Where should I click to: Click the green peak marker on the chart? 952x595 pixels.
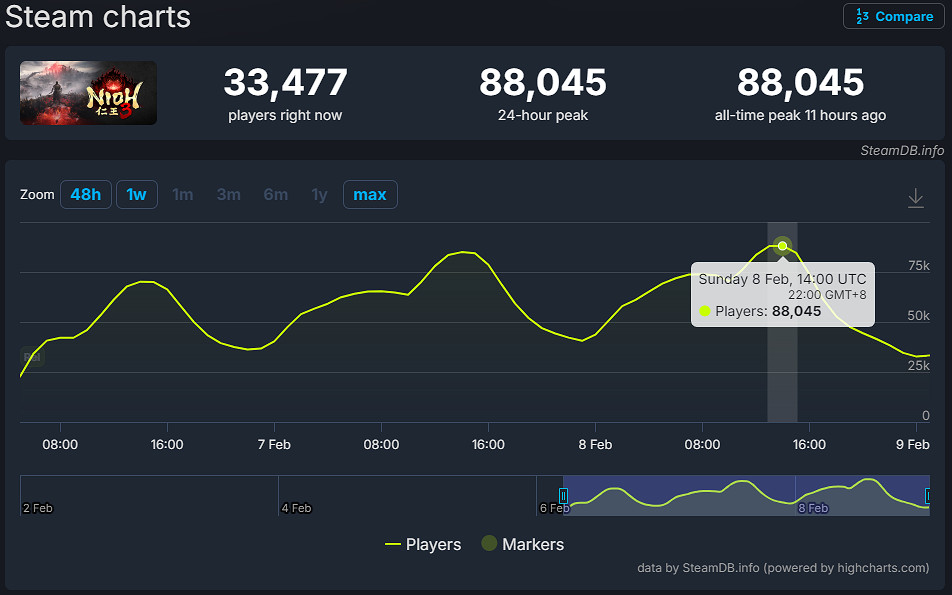tap(782, 246)
